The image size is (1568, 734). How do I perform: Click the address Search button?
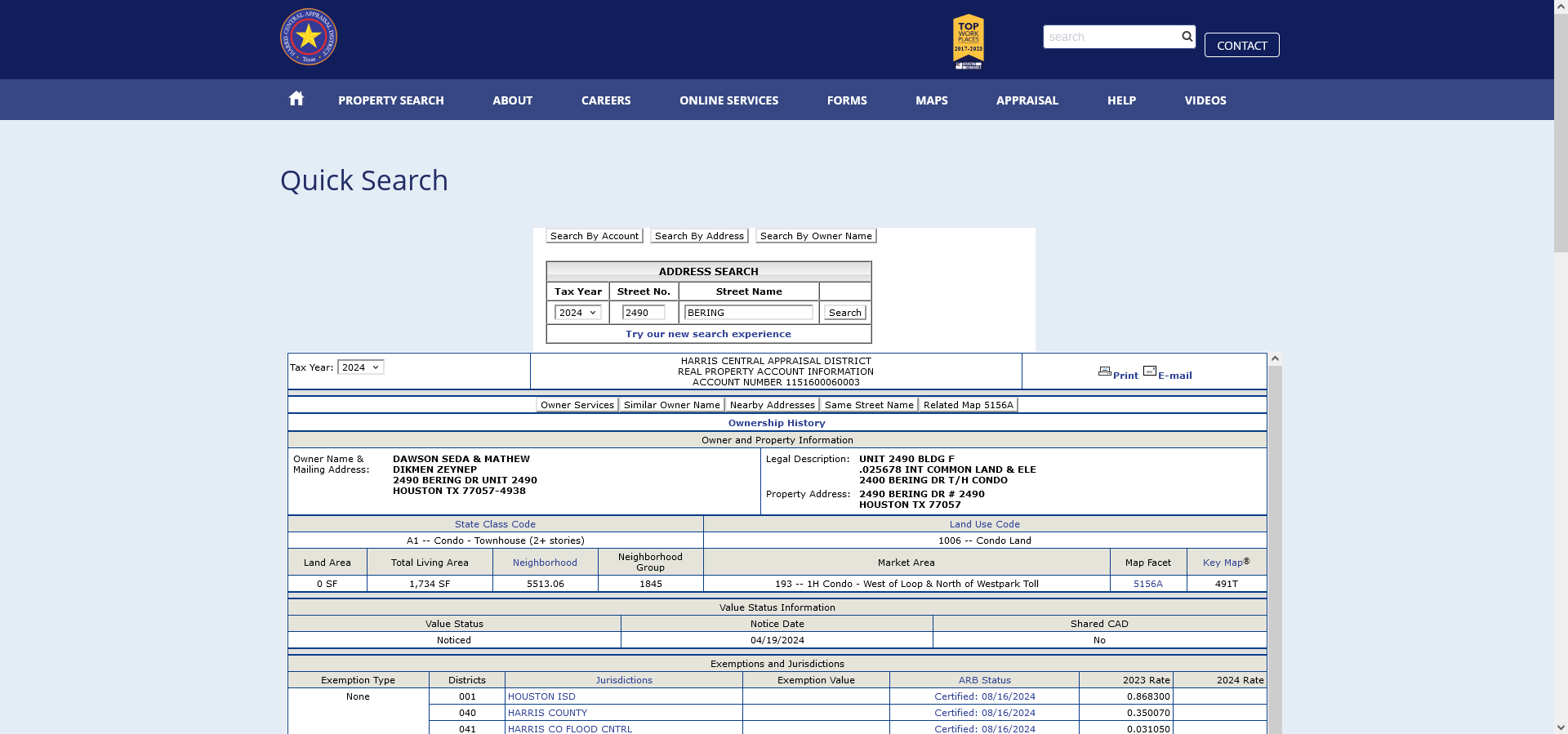coord(844,313)
